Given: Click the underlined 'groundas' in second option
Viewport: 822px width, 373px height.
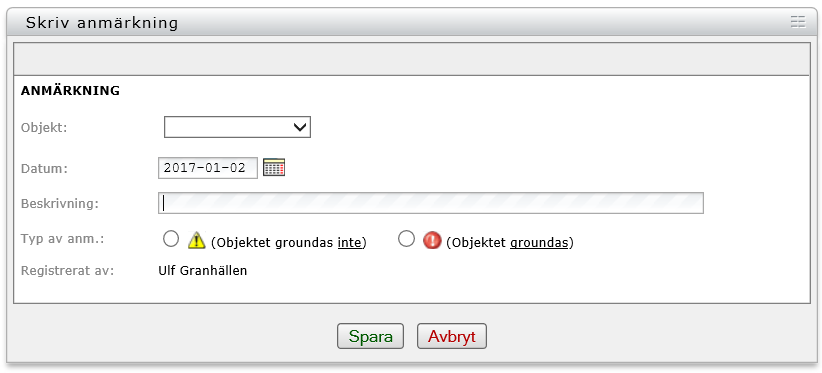Looking at the screenshot, I should pos(539,243).
